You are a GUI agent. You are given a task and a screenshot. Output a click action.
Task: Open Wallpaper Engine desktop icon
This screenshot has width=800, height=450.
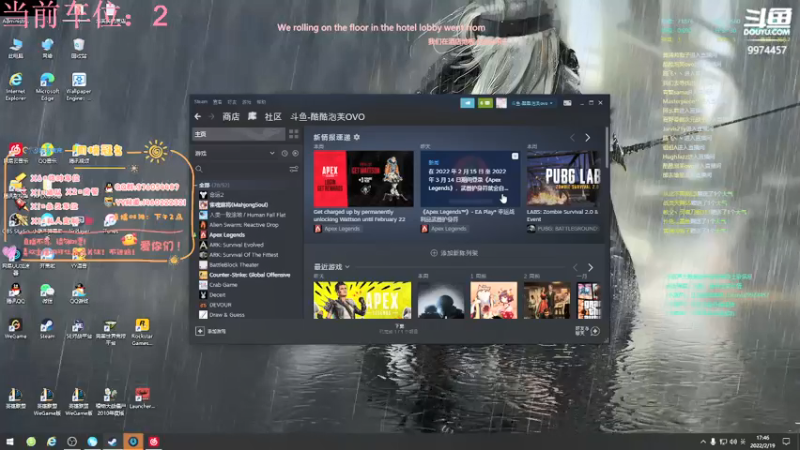(x=79, y=86)
